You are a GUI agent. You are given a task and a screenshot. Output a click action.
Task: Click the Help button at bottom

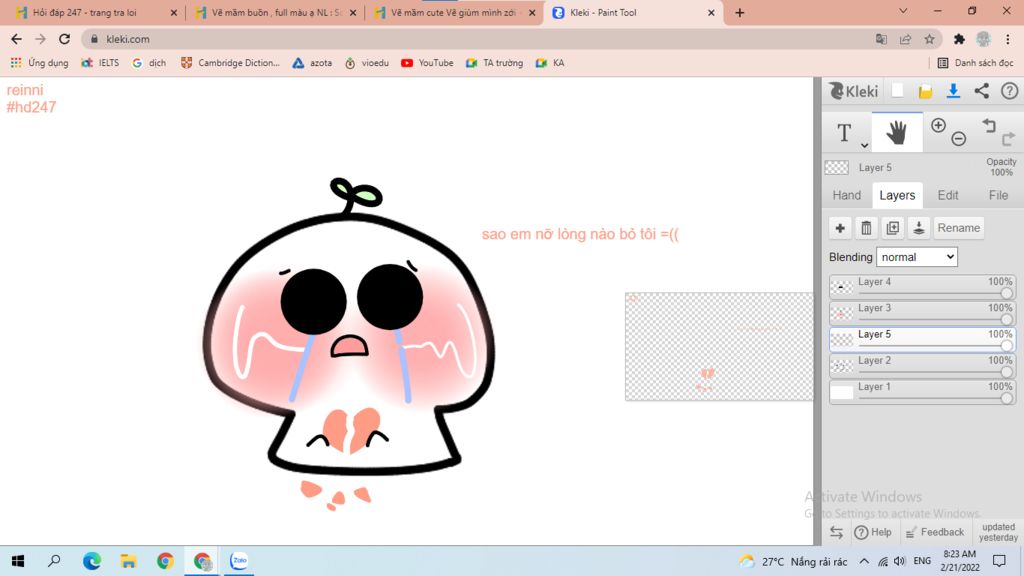coord(872,532)
